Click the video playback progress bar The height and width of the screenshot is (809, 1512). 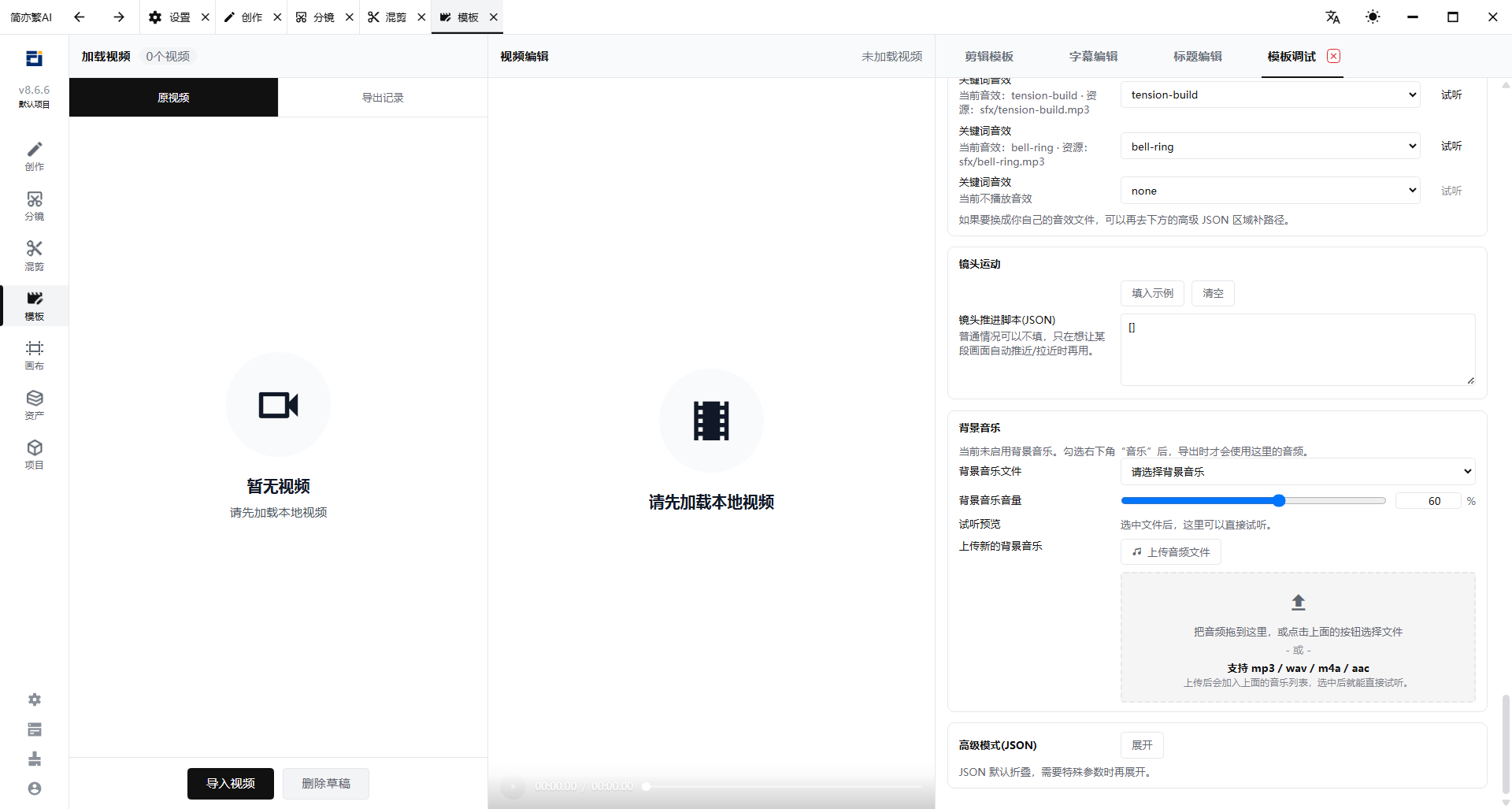tap(784, 786)
